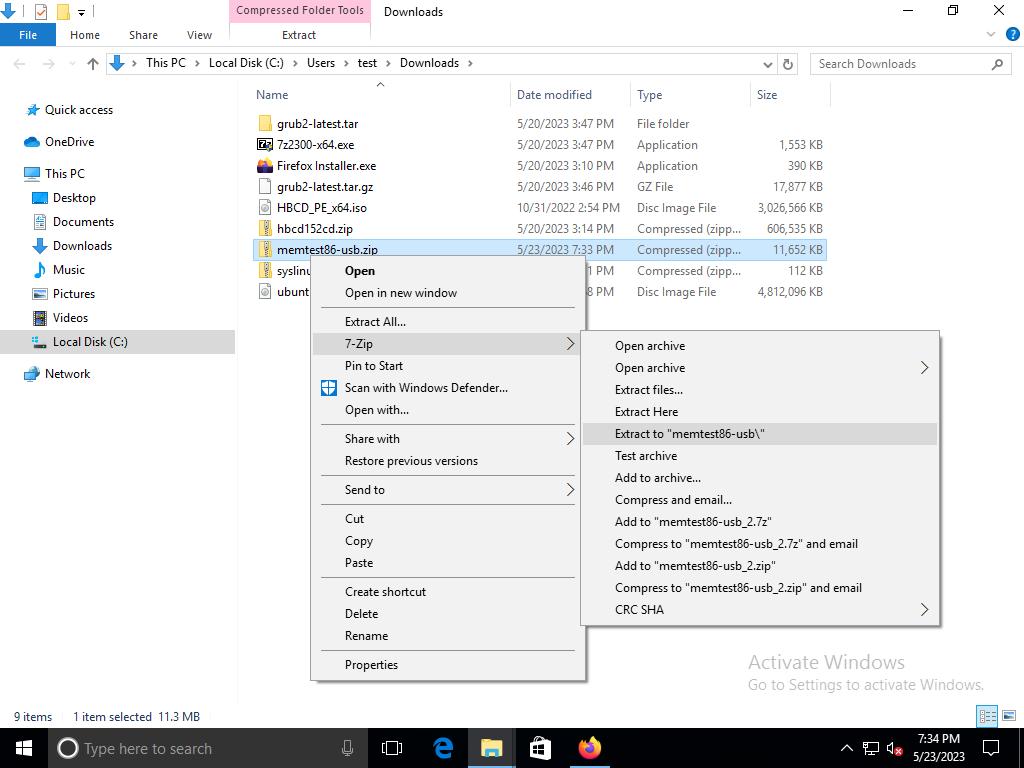
Task: Launch Microsoft Edge from the taskbar
Action: click(443, 748)
